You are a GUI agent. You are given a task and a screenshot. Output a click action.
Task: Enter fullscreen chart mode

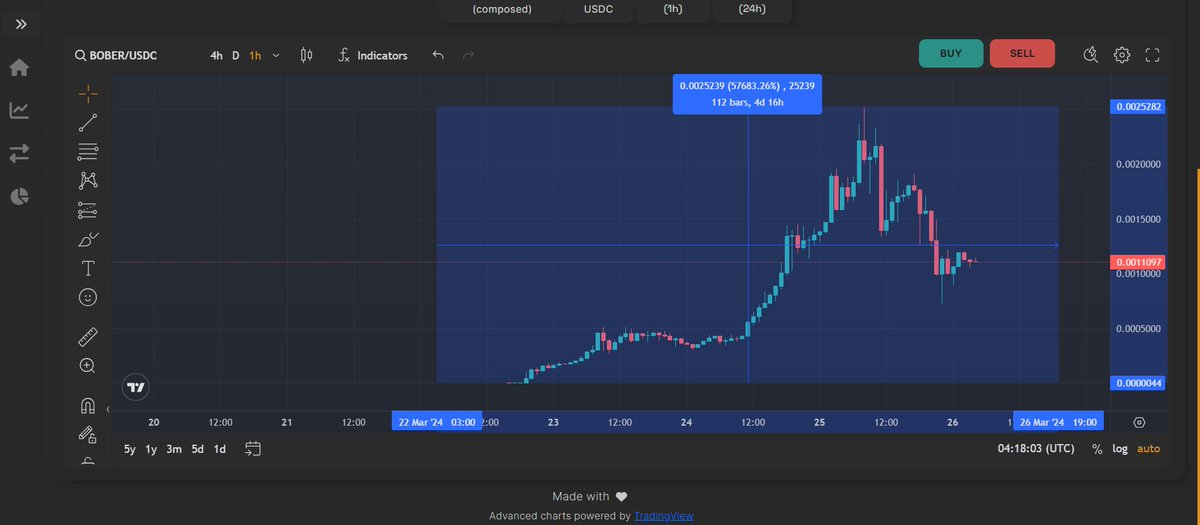click(1152, 55)
